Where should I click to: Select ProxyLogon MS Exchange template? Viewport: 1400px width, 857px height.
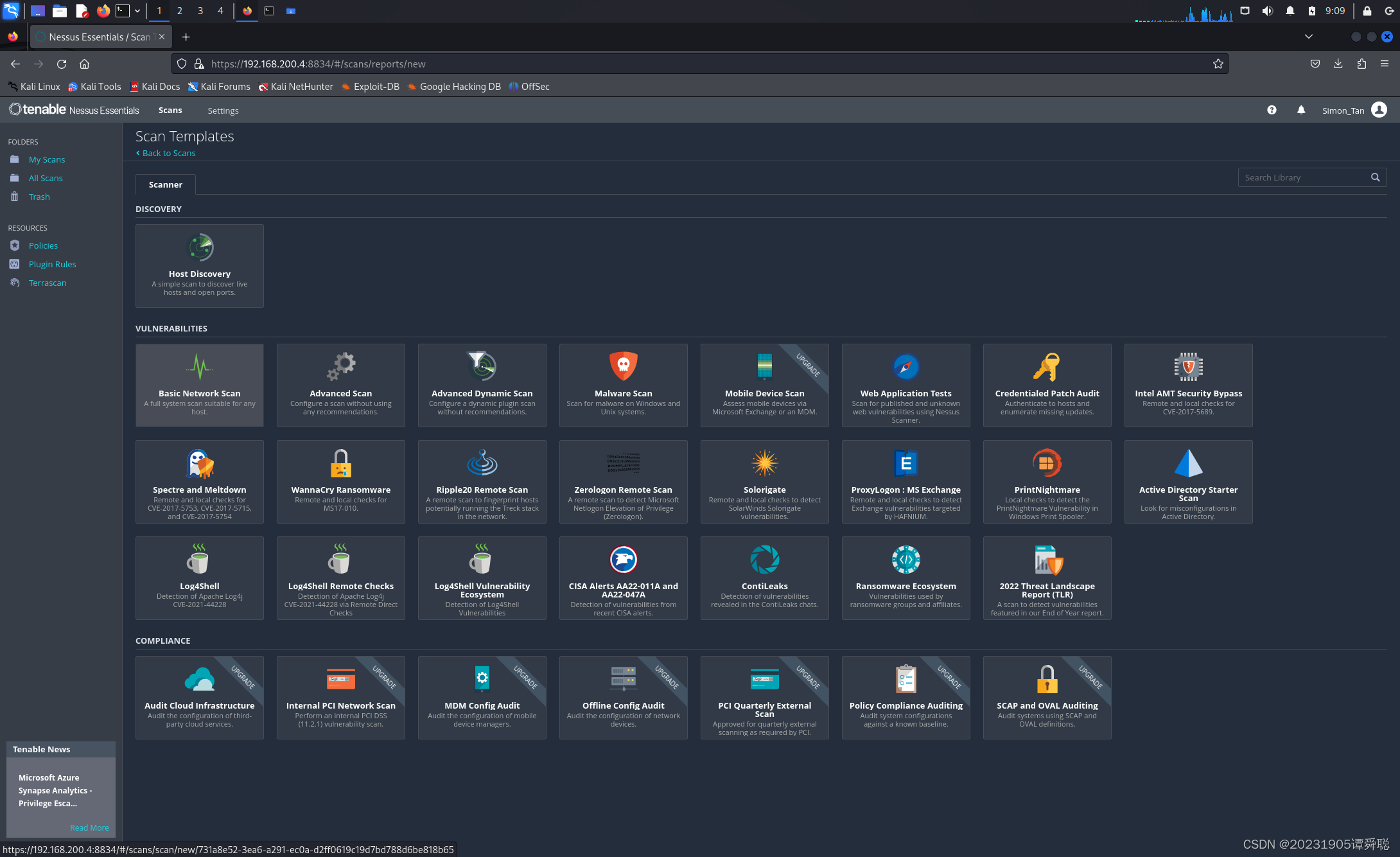tap(906, 481)
